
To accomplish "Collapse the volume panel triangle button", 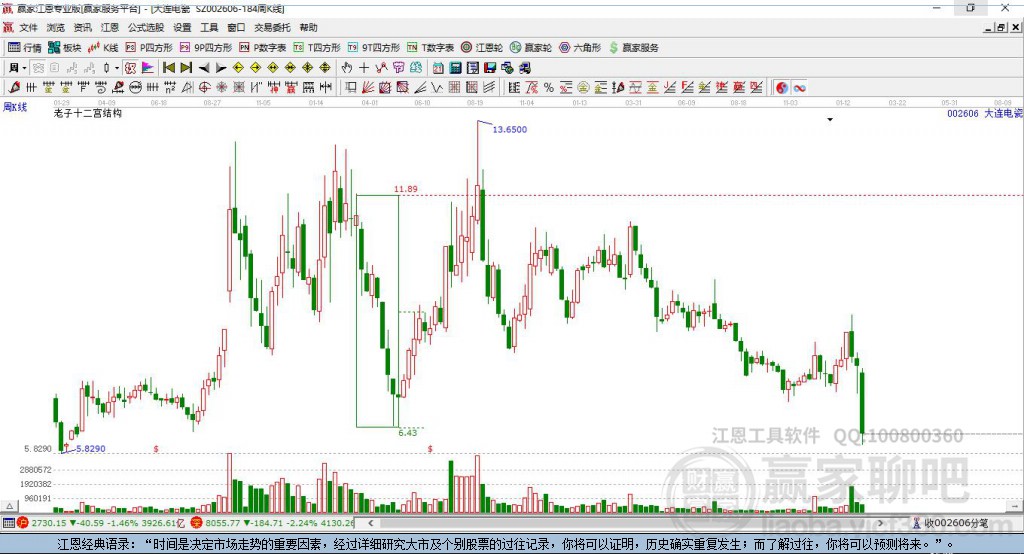I will pyautogui.click(x=10, y=506).
